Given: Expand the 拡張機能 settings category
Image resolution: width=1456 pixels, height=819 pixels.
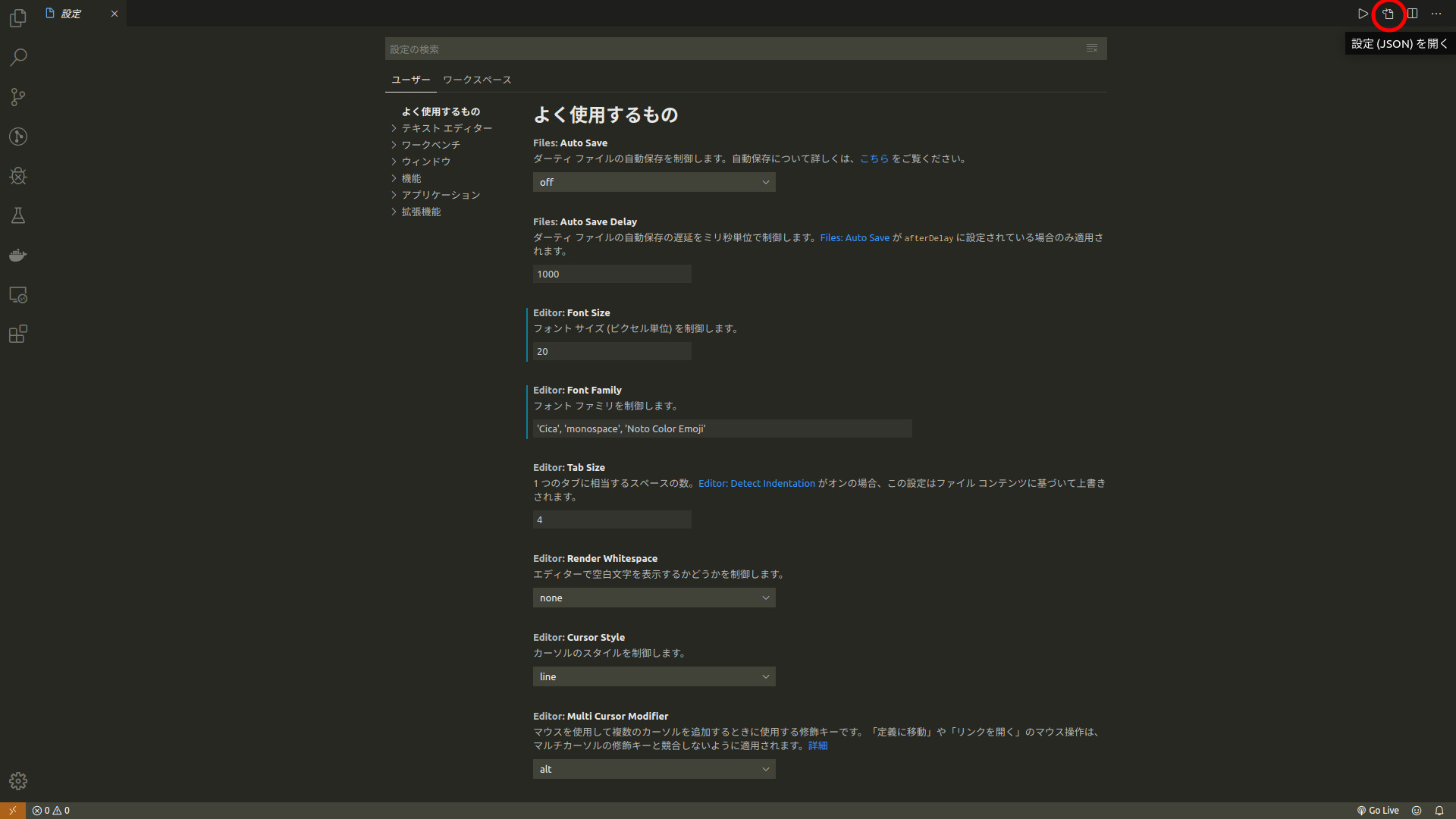Looking at the screenshot, I should (421, 212).
